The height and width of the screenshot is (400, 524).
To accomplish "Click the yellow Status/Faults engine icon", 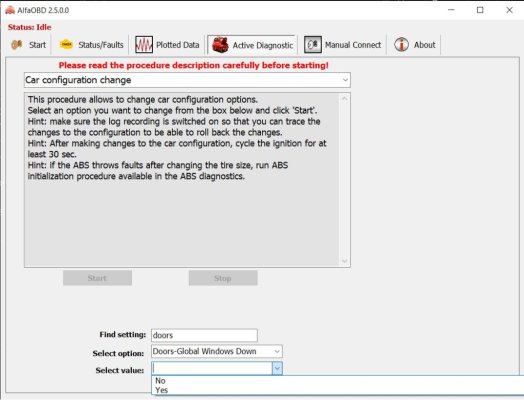I will (66, 44).
